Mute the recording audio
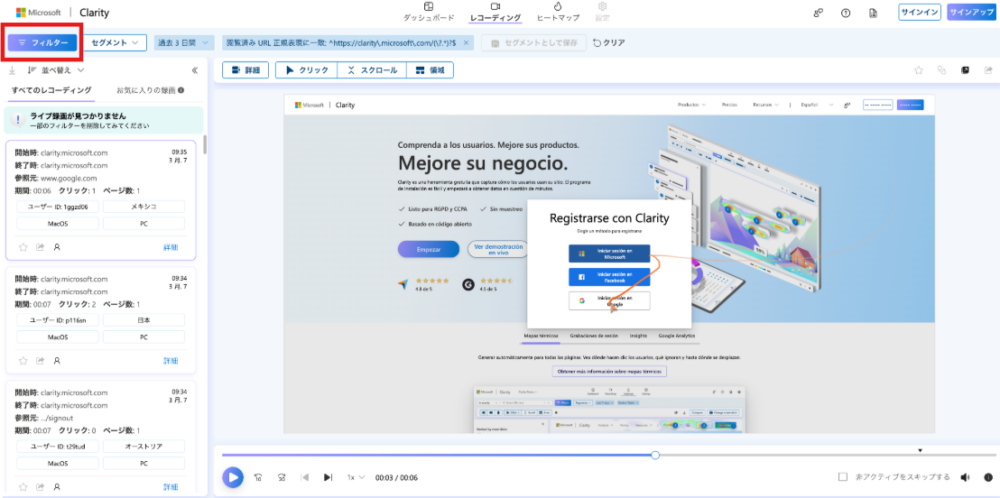 pos(965,478)
